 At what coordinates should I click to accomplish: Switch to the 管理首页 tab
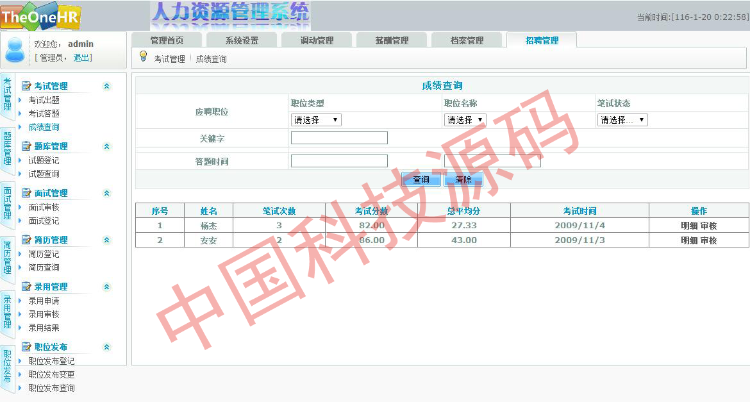point(166,40)
